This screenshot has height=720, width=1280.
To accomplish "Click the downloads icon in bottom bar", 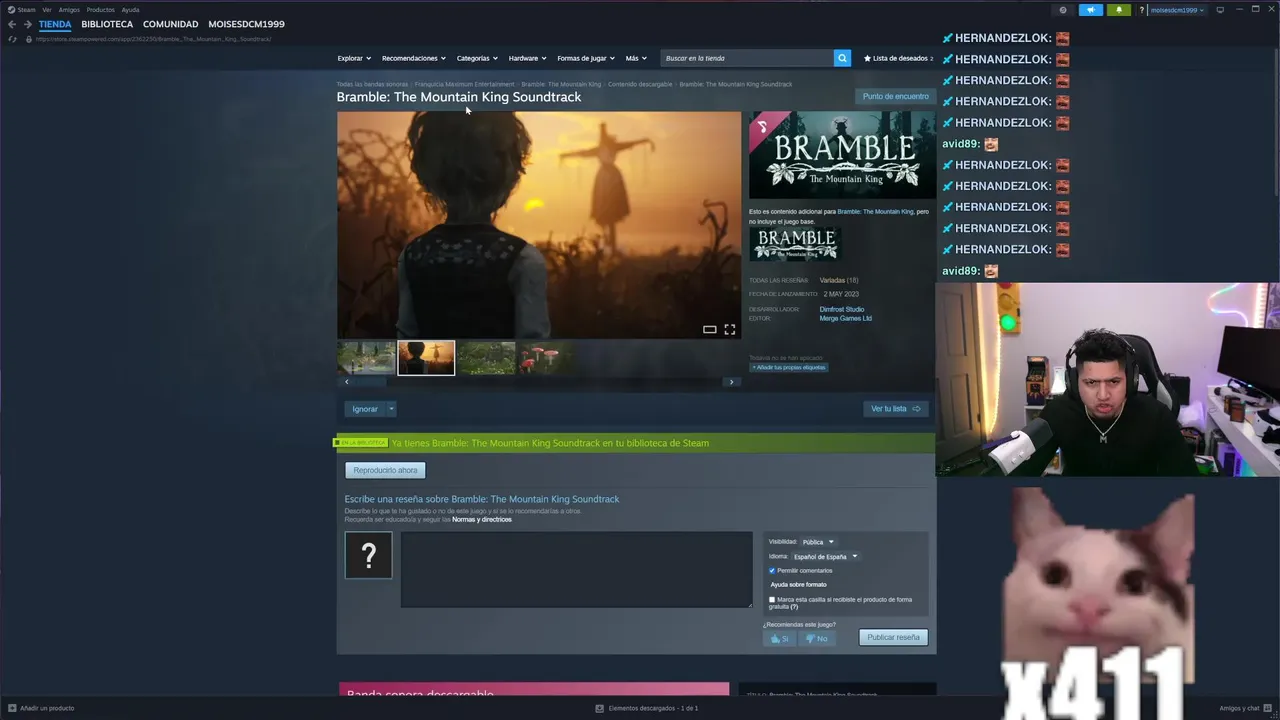I will tap(599, 708).
